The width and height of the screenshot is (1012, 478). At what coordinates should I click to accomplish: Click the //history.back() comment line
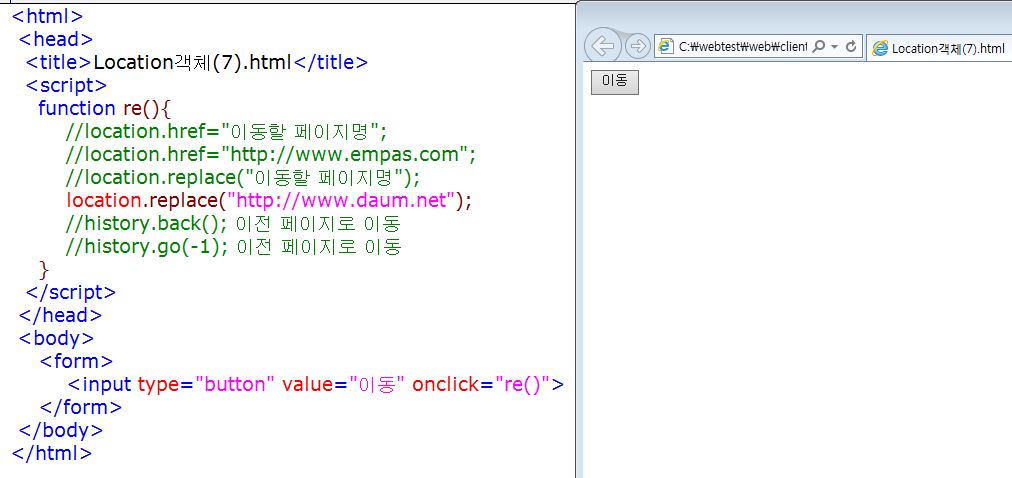234,224
